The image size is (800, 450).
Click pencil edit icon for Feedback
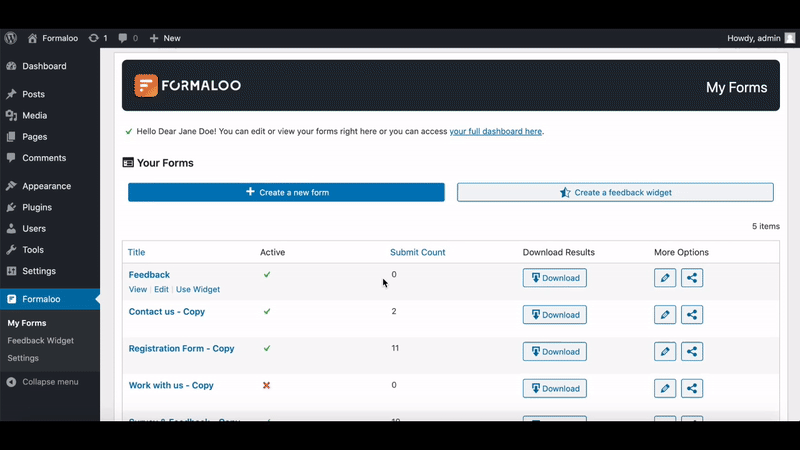665,278
